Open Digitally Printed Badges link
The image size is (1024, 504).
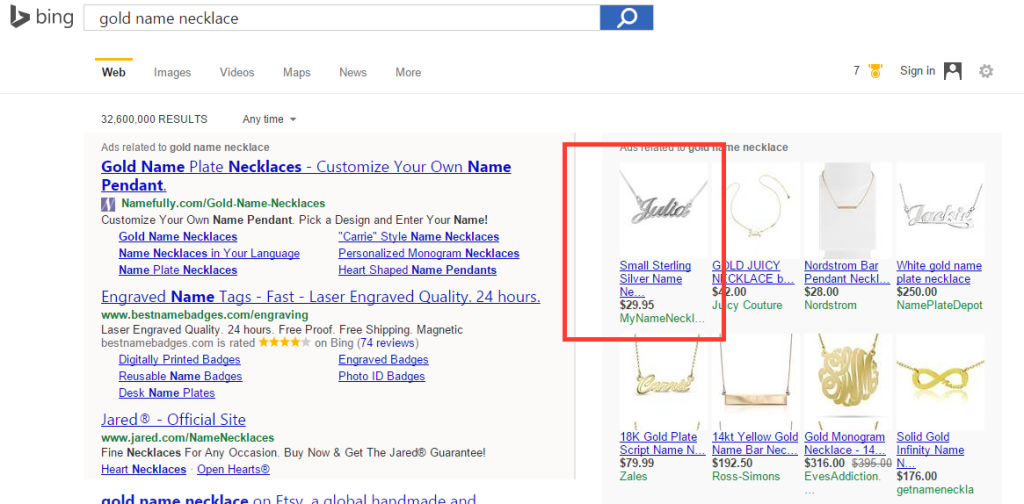click(180, 360)
